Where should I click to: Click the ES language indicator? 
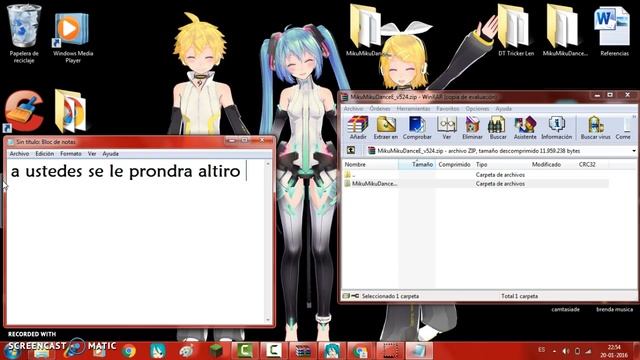point(542,350)
